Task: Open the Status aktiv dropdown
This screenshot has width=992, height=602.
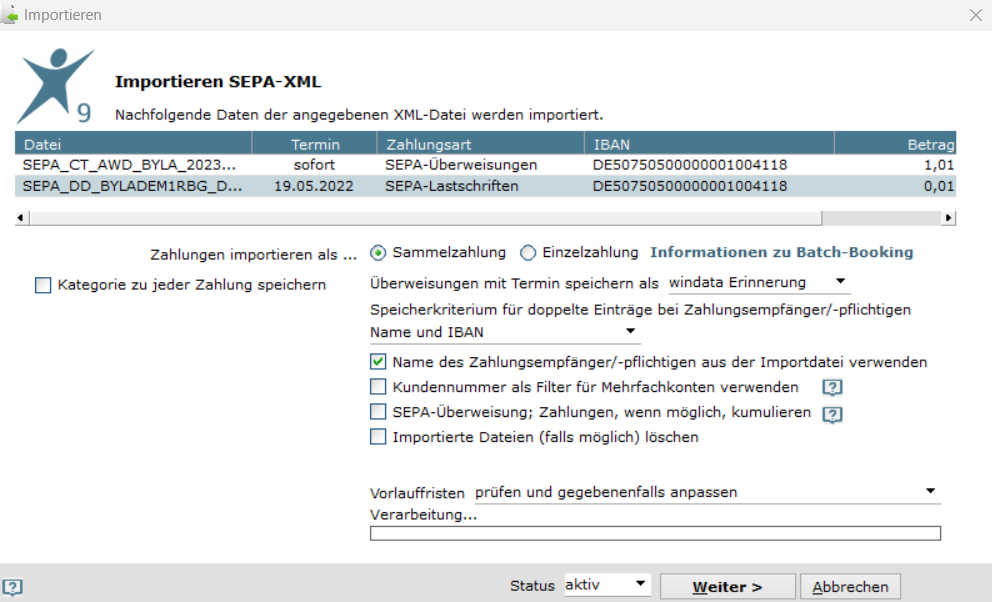Action: click(x=606, y=585)
